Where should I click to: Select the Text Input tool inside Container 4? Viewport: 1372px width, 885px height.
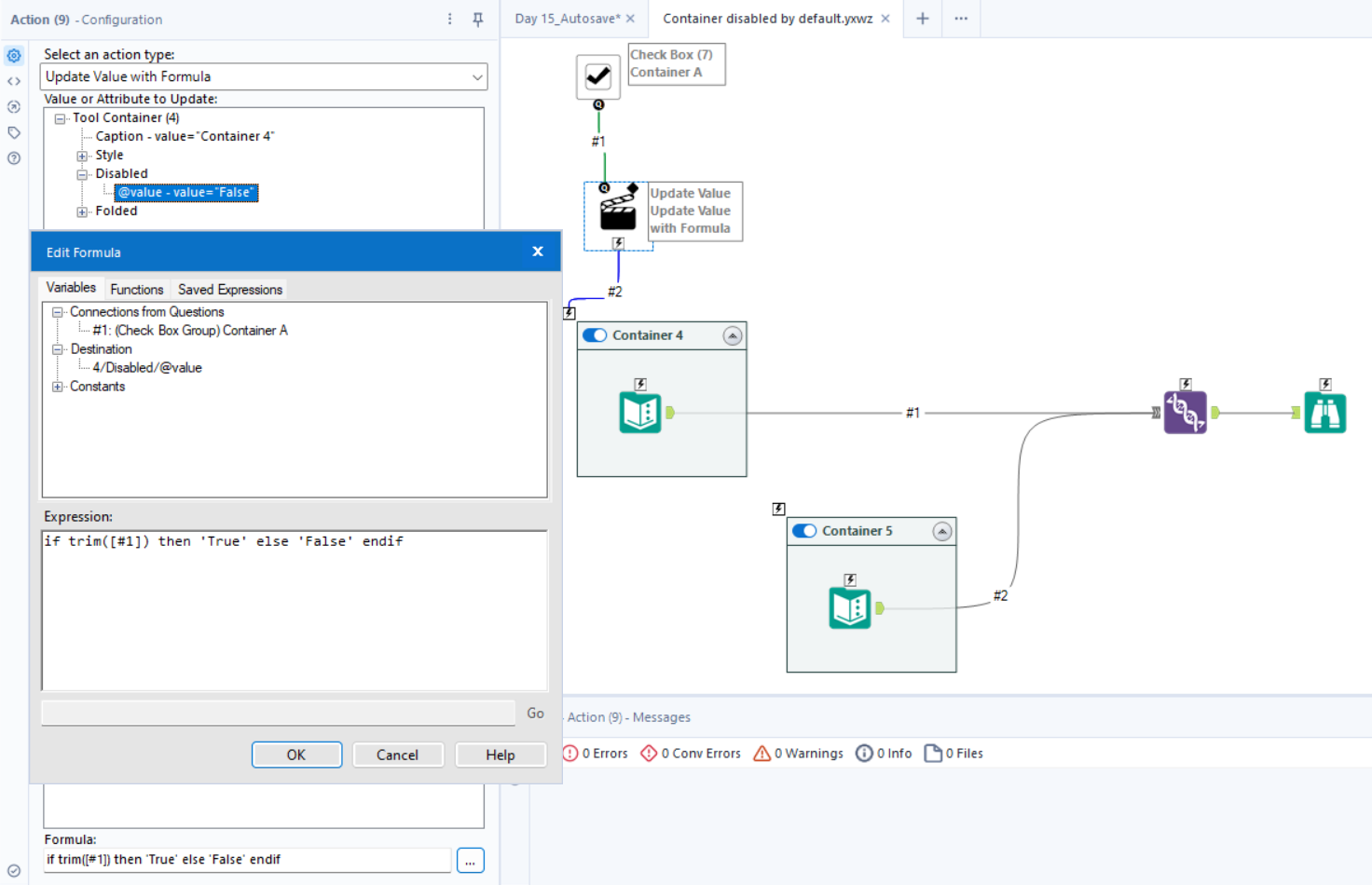click(640, 411)
